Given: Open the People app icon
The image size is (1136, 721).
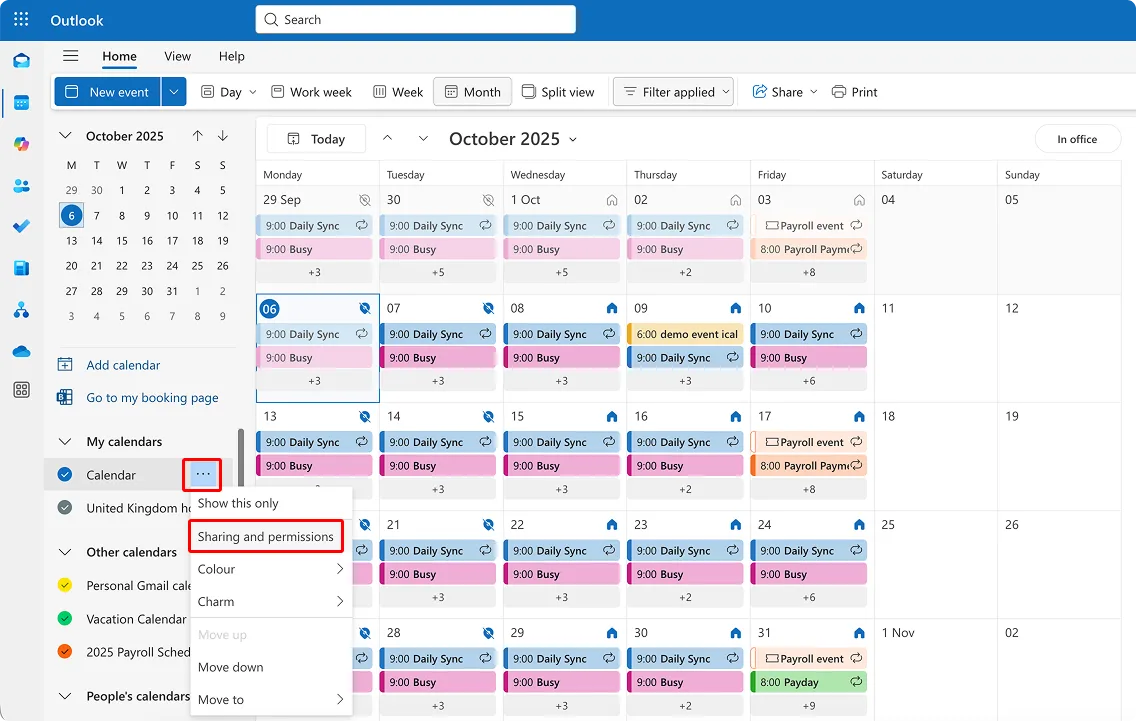Looking at the screenshot, I should tap(21, 184).
